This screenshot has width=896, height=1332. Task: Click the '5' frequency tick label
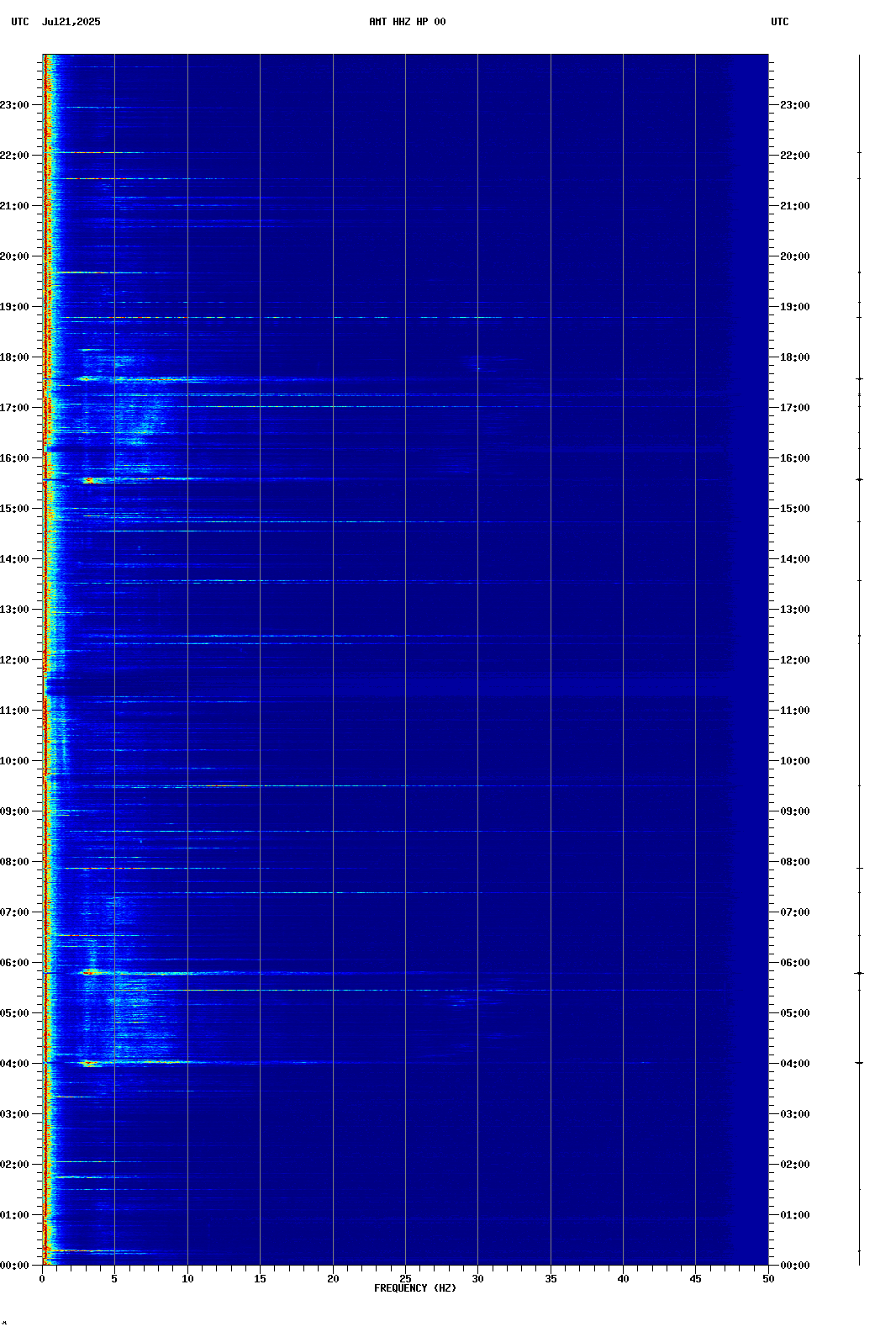114,1279
